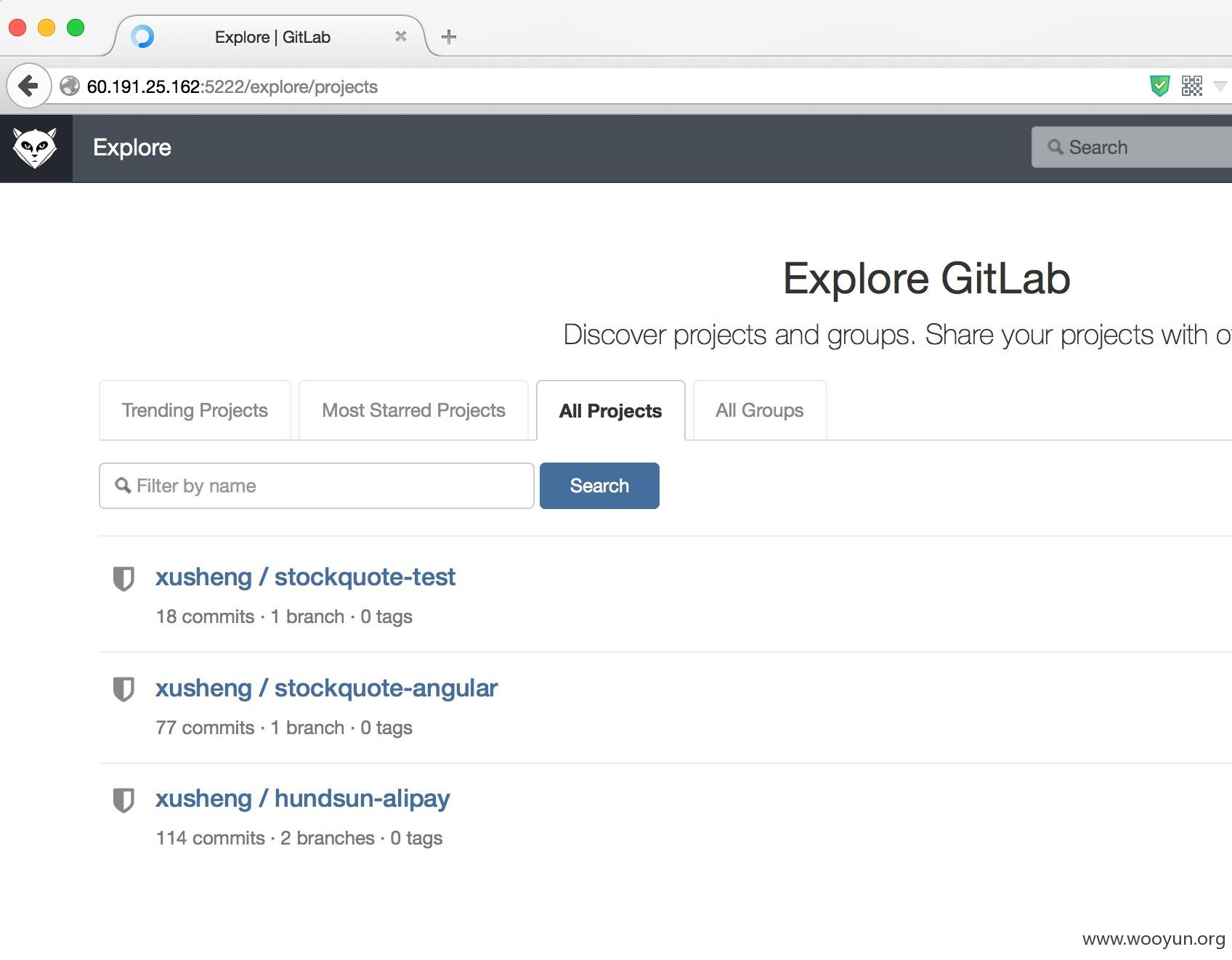Focus the Filter by name field
The height and width of the screenshot is (960, 1232).
click(317, 486)
